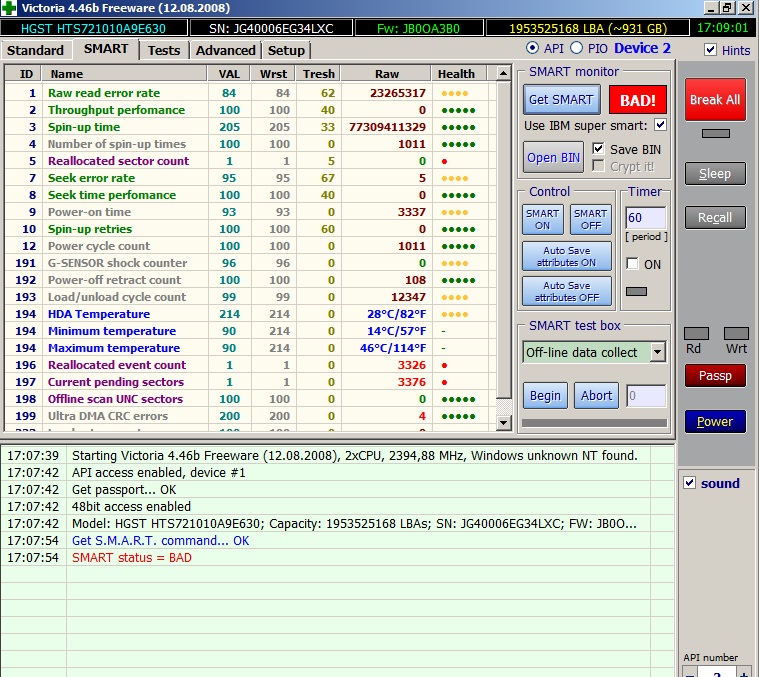Click the Victoria green cross title icon
759x677 pixels.
pyautogui.click(x=9, y=8)
